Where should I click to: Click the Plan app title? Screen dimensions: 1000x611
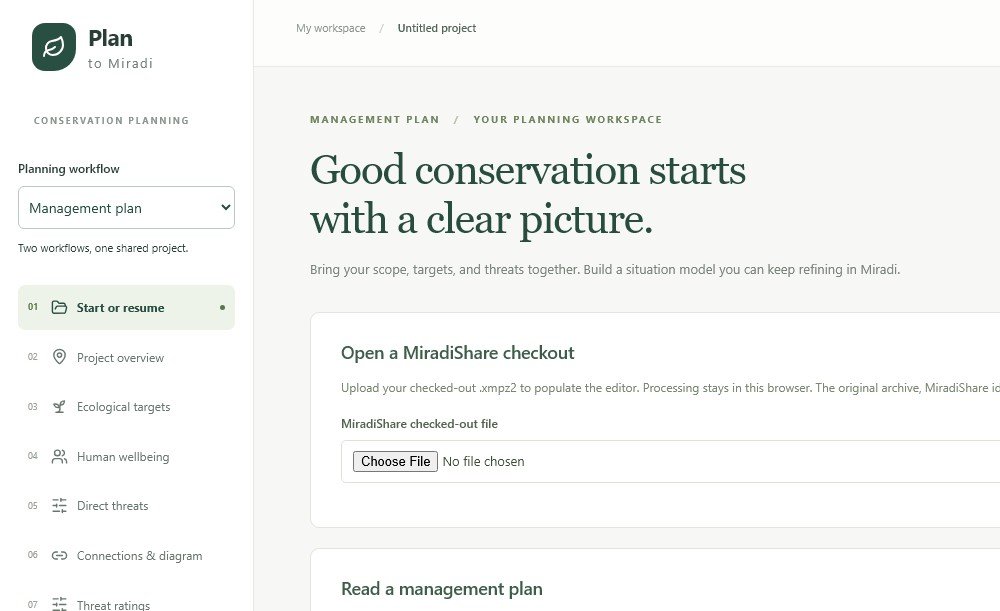click(x=110, y=38)
